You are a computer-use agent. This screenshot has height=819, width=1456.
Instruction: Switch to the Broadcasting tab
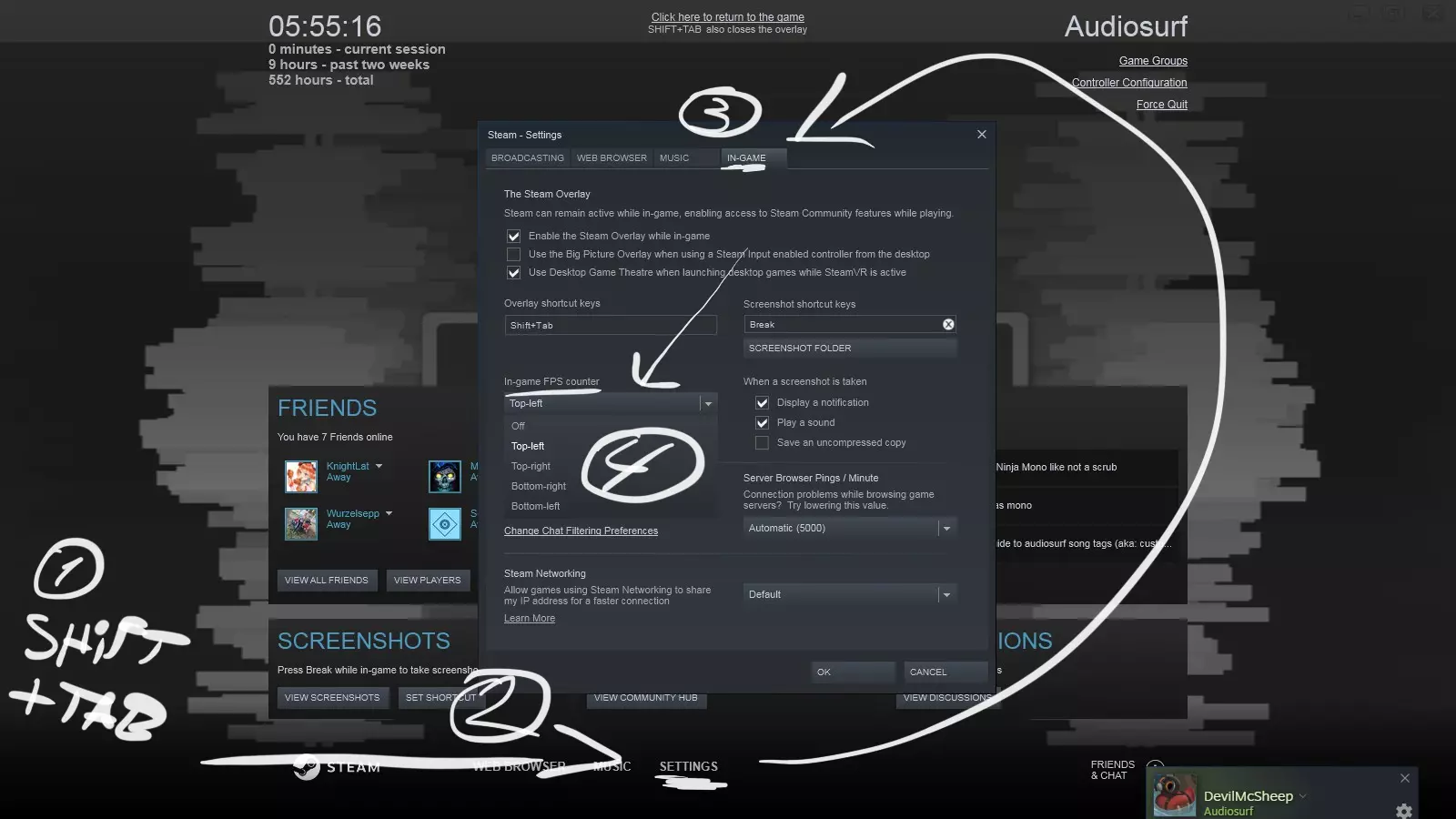pyautogui.click(x=528, y=158)
